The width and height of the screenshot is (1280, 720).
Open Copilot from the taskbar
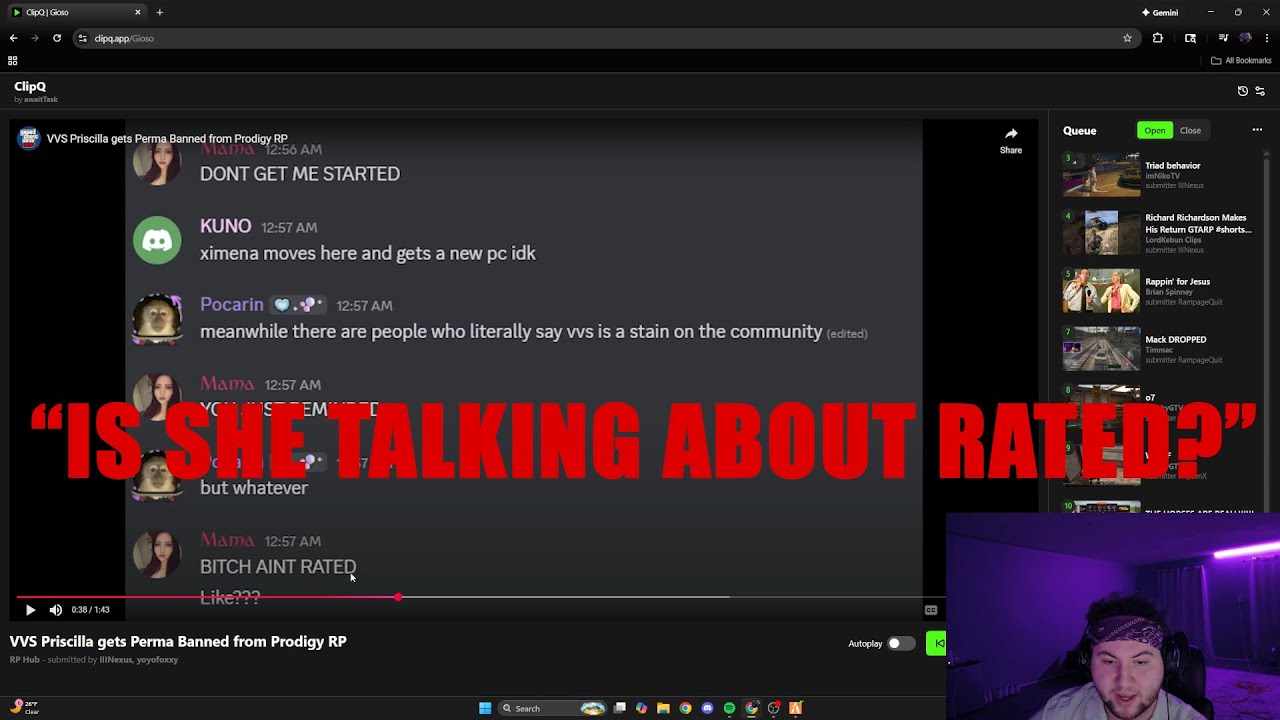pos(641,708)
